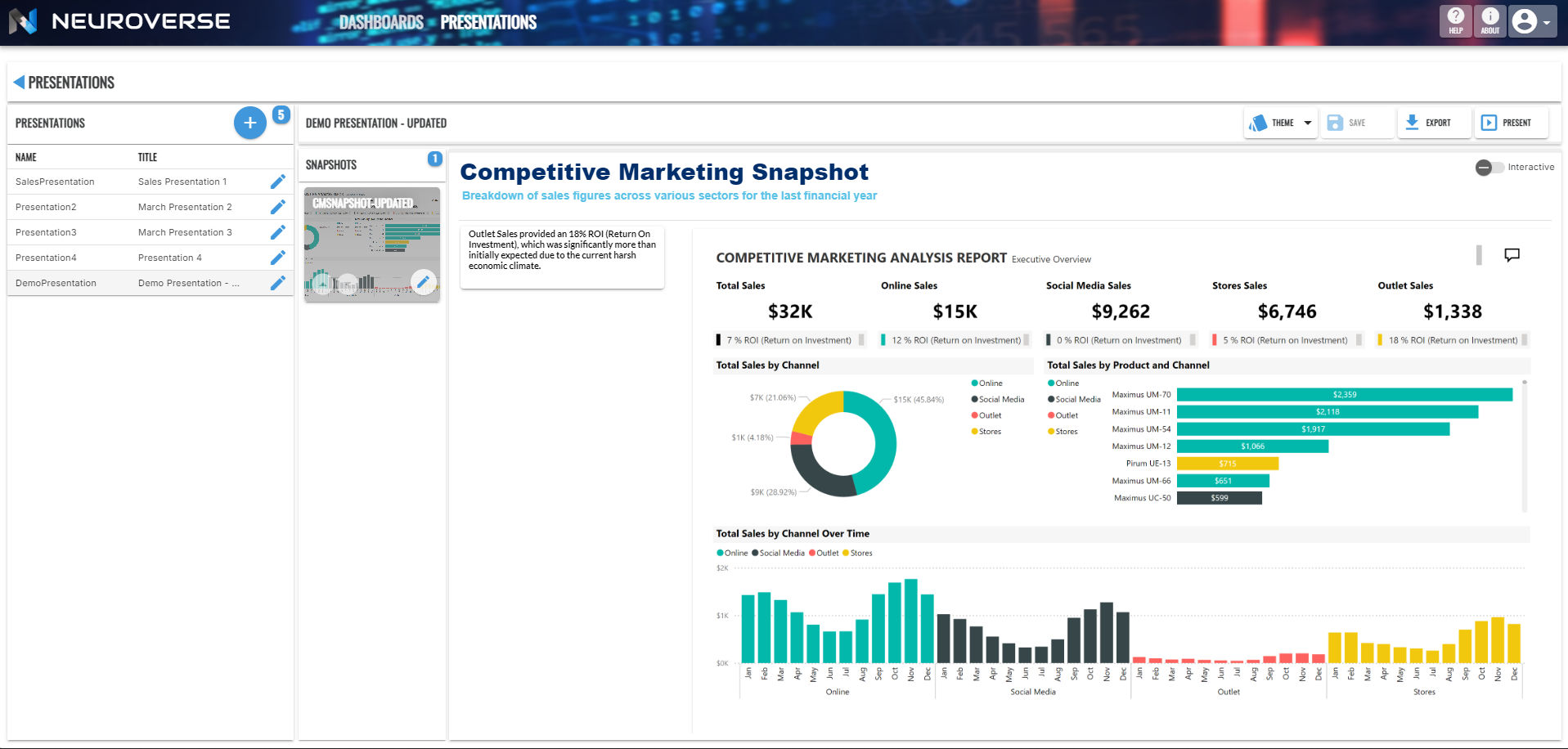Add a new presentation with plus button
Screen dimensions: 1568x749
250,123
